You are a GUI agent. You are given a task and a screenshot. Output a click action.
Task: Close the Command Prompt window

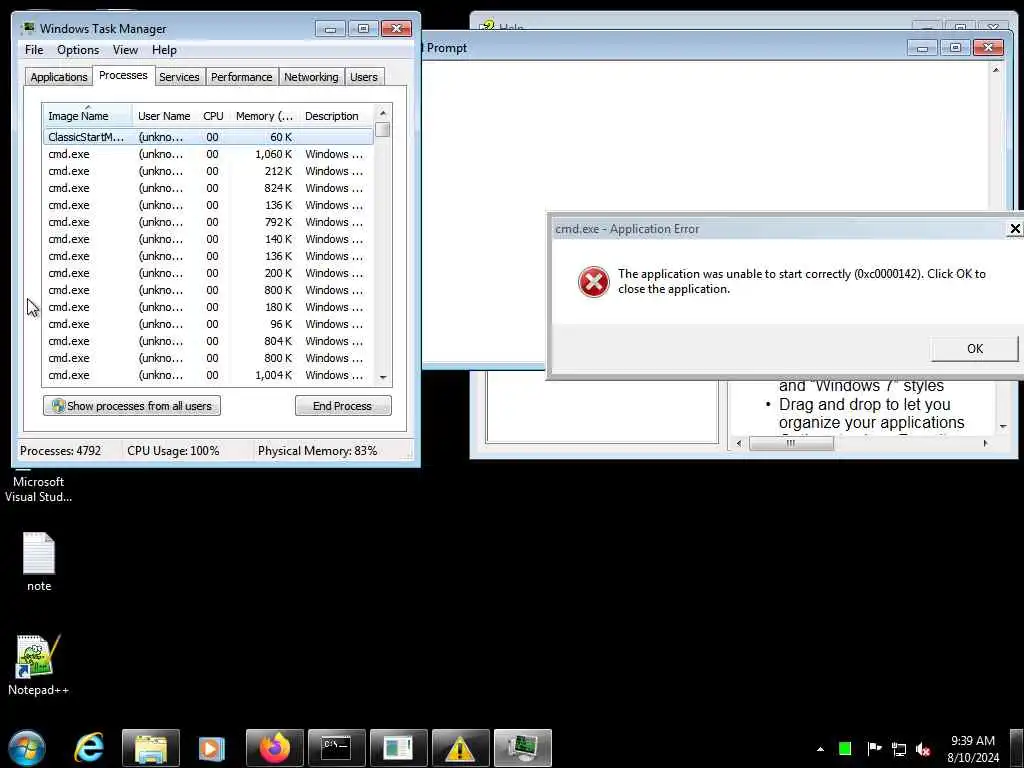(988, 48)
